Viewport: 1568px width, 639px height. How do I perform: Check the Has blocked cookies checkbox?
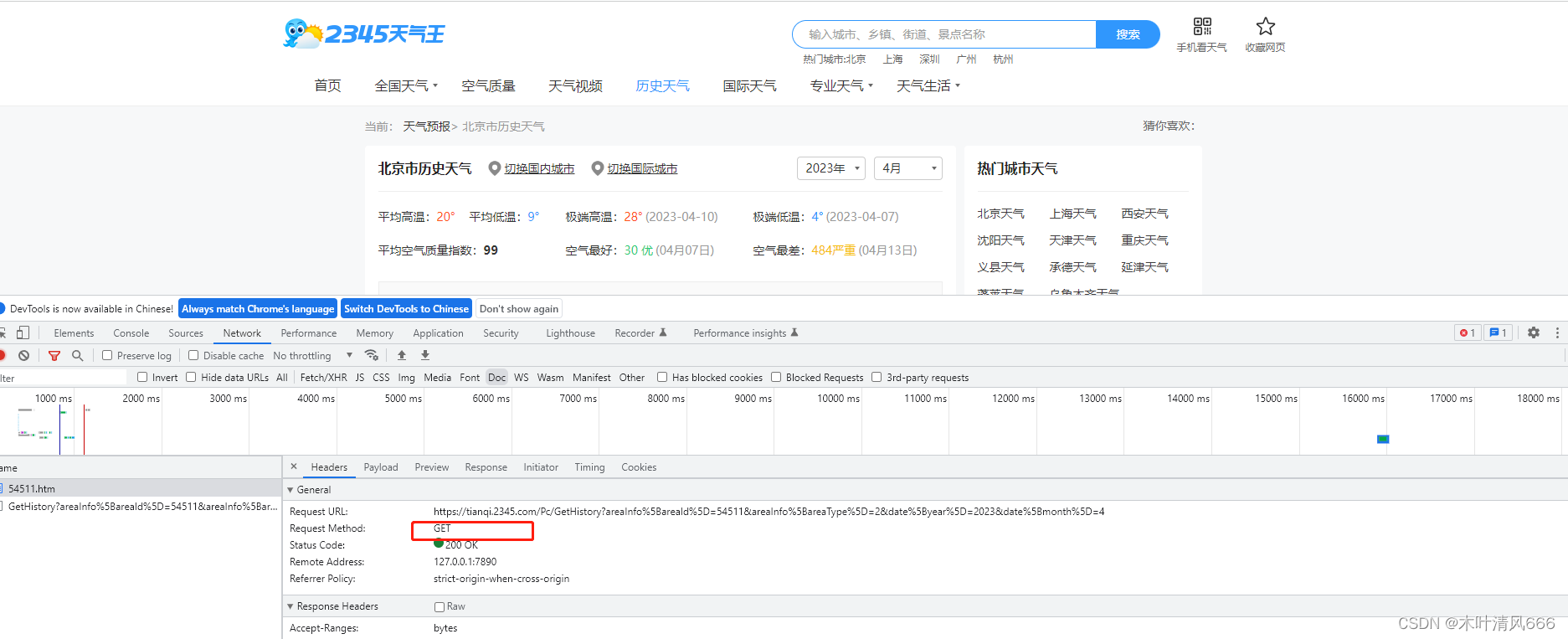tap(662, 377)
